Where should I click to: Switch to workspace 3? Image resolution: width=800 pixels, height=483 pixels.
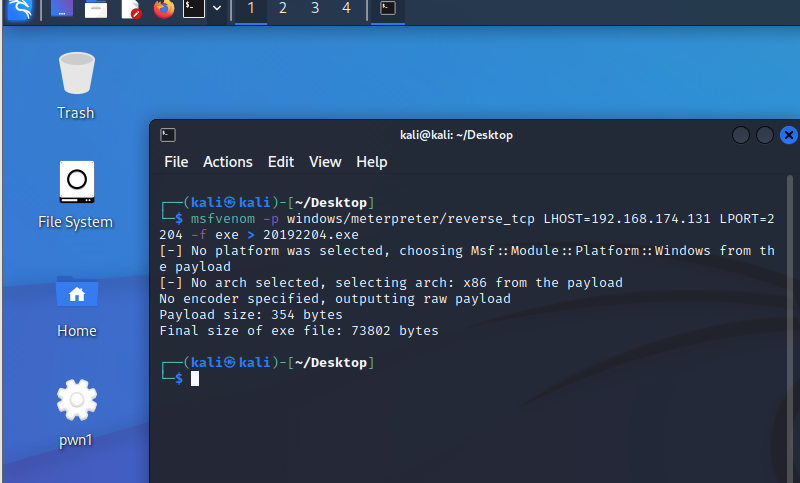point(315,9)
